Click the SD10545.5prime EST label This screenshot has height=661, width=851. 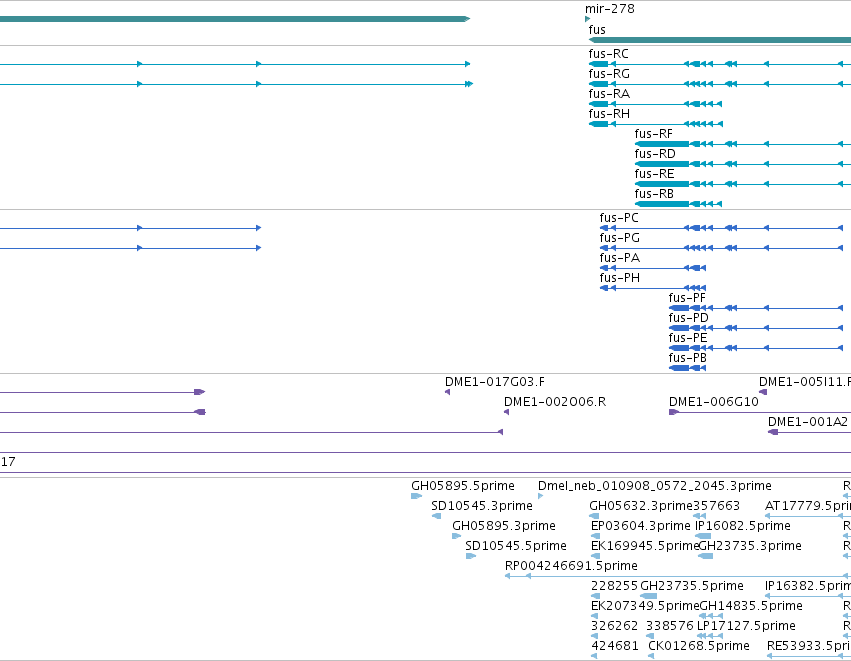(x=516, y=546)
